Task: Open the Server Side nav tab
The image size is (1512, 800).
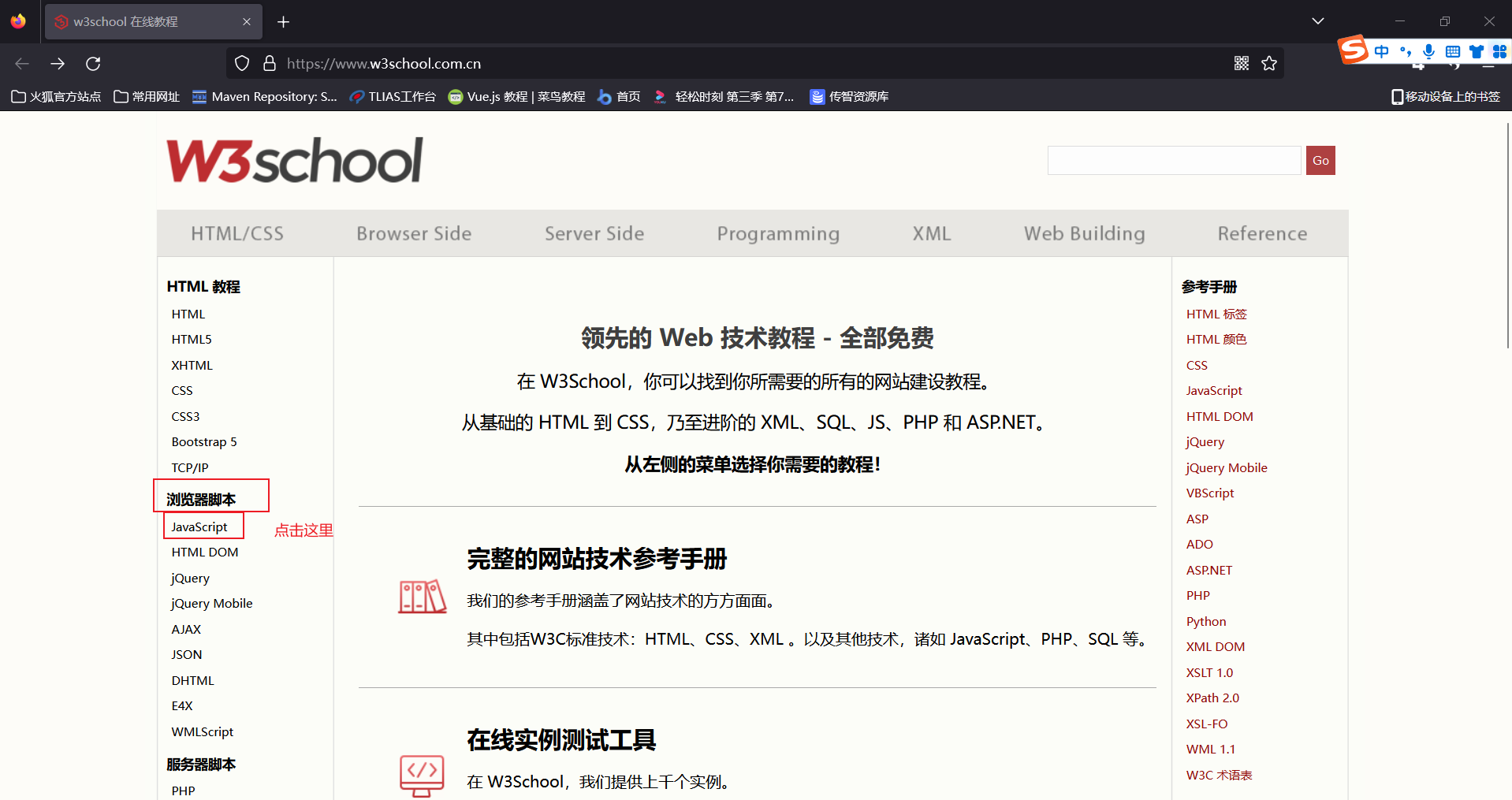Action: [x=594, y=233]
